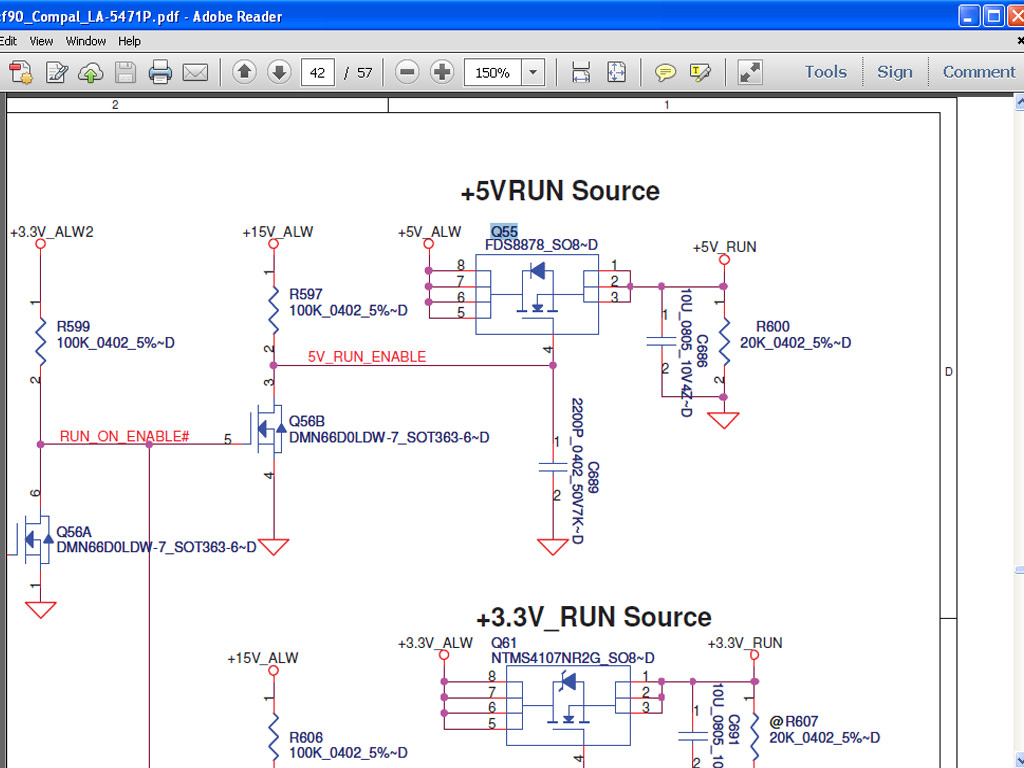1024x768 pixels.
Task: Click the C686 capacitor label
Action: (x=701, y=351)
